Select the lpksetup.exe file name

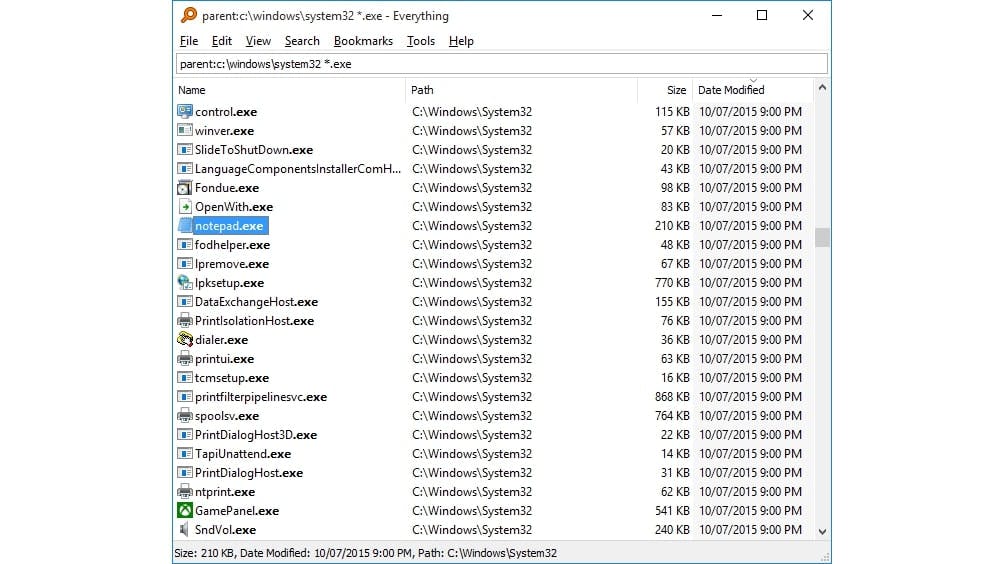point(230,283)
